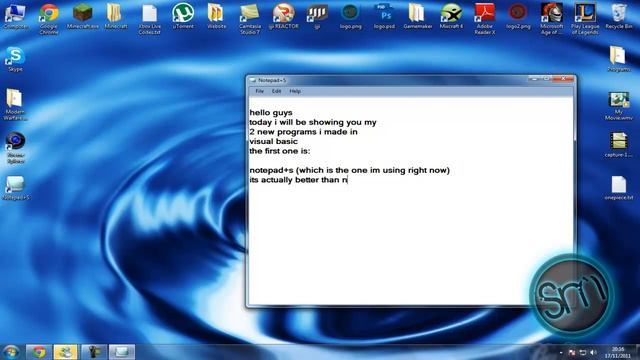This screenshot has width=640, height=360.
Task: Select the My Movie.wmv file
Action: [619, 105]
